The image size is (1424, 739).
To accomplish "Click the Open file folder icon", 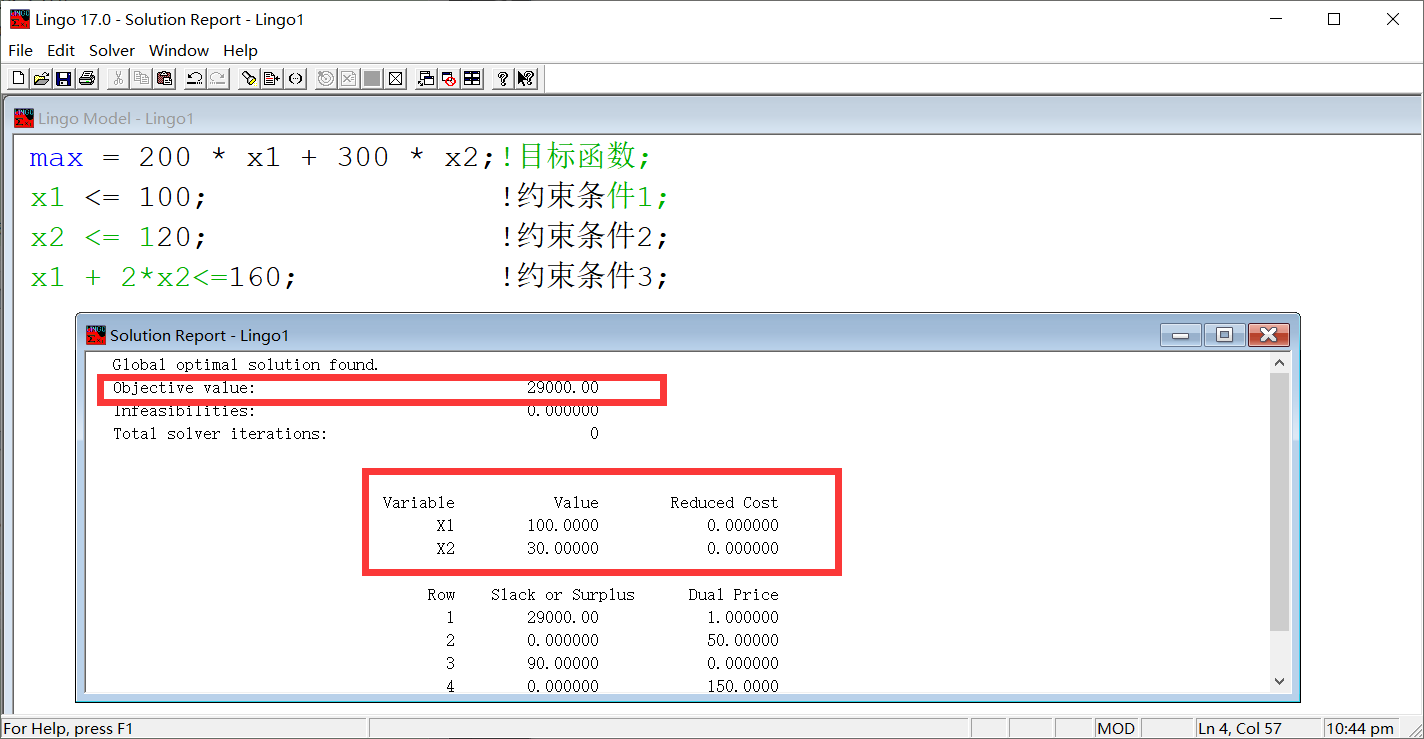I will [41, 78].
